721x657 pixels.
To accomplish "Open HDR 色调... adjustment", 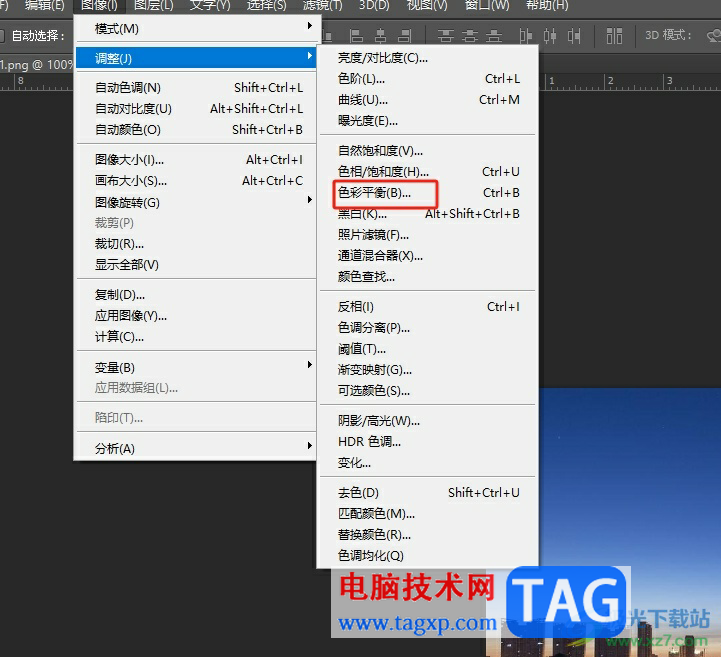I will [x=428, y=442].
